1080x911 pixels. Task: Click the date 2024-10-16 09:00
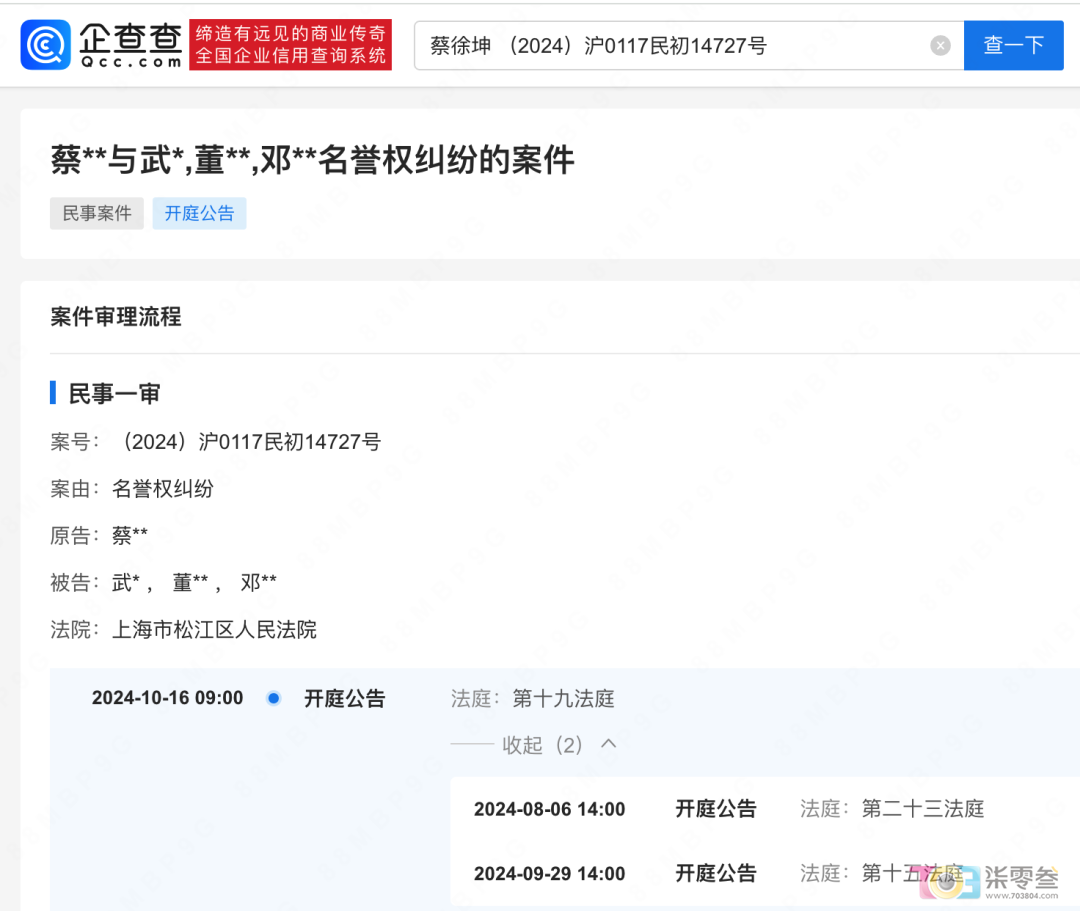click(x=167, y=698)
